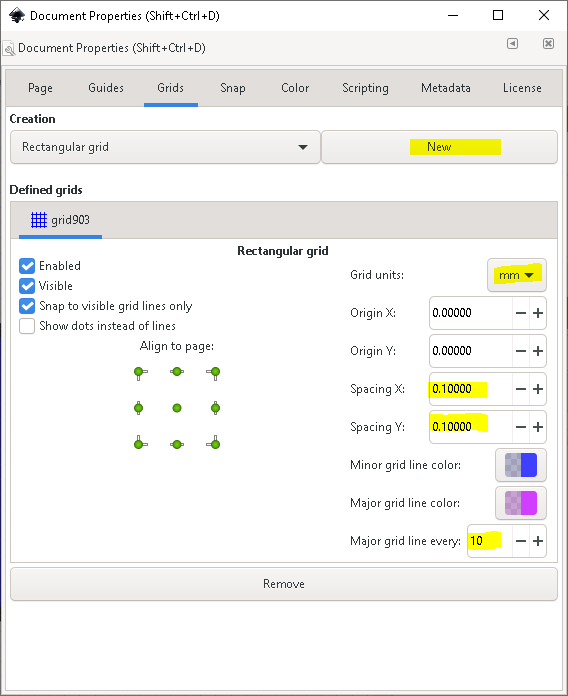568x696 pixels.
Task: Click the panel iconify arrow icon
Action: tap(513, 44)
